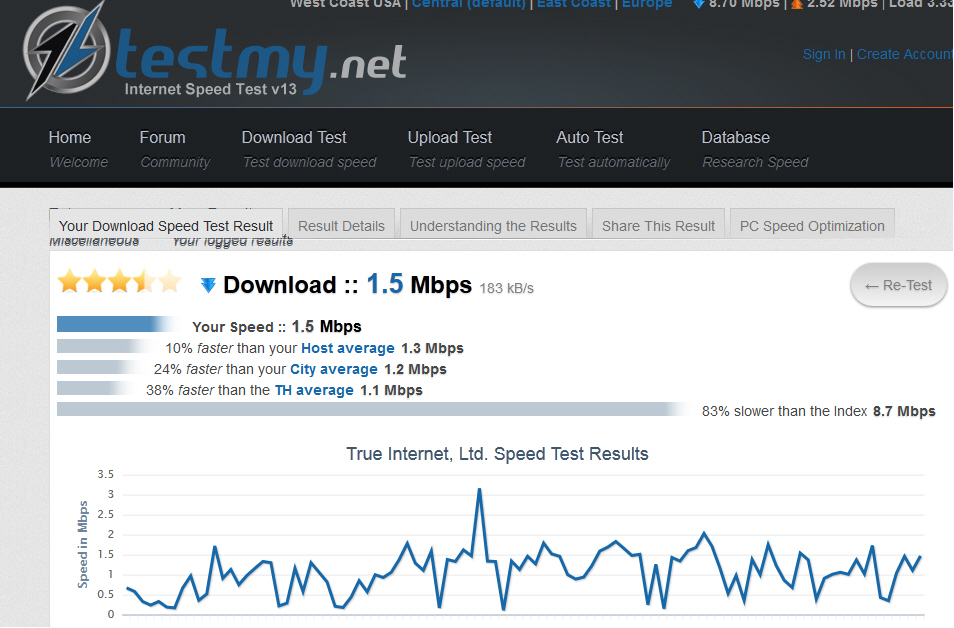Click the Your Speed blue bar
The image size is (954, 628).
click(116, 324)
